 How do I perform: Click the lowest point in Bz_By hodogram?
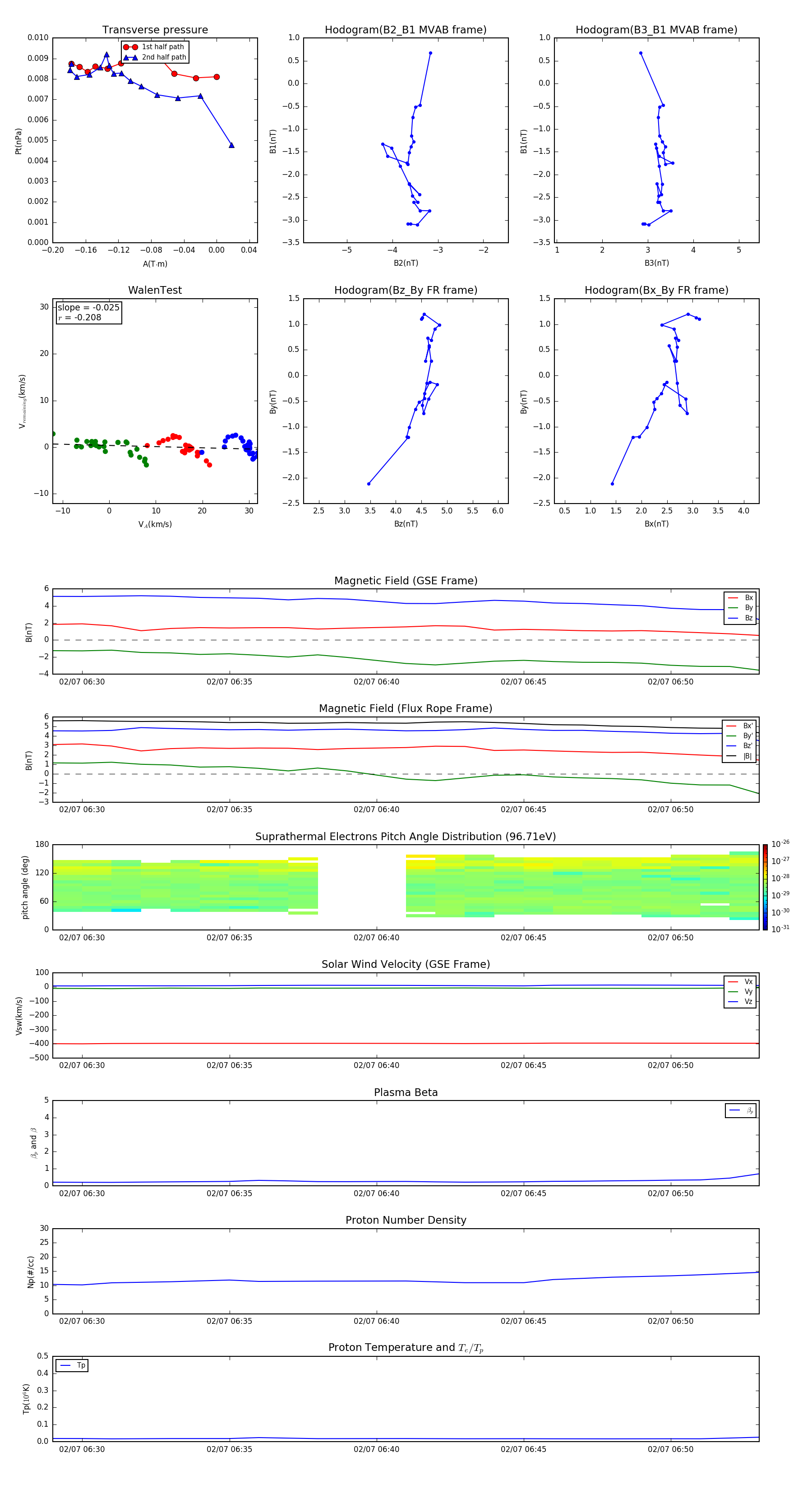pyautogui.click(x=369, y=484)
